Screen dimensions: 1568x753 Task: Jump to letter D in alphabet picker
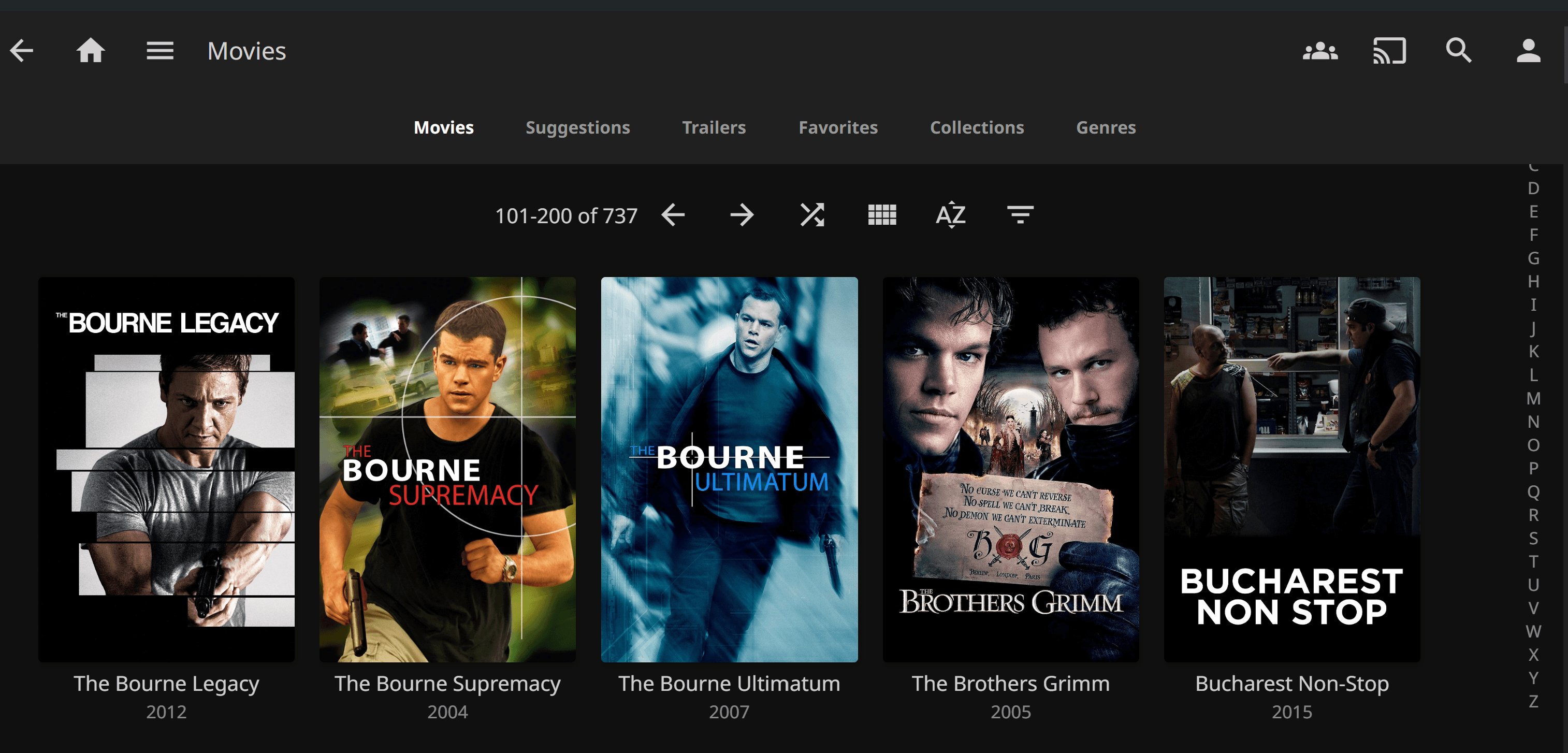point(1533,188)
